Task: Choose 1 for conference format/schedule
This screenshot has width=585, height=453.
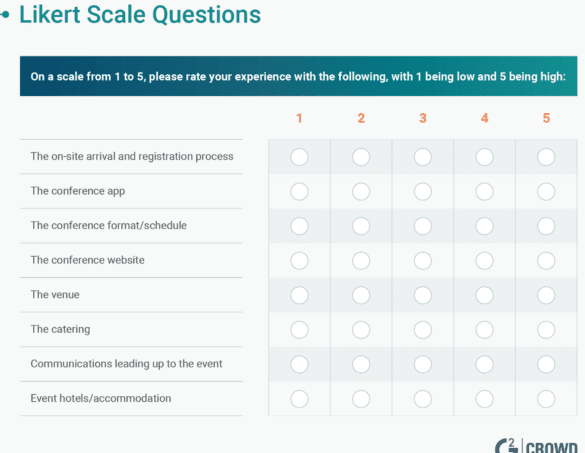Action: point(299,226)
